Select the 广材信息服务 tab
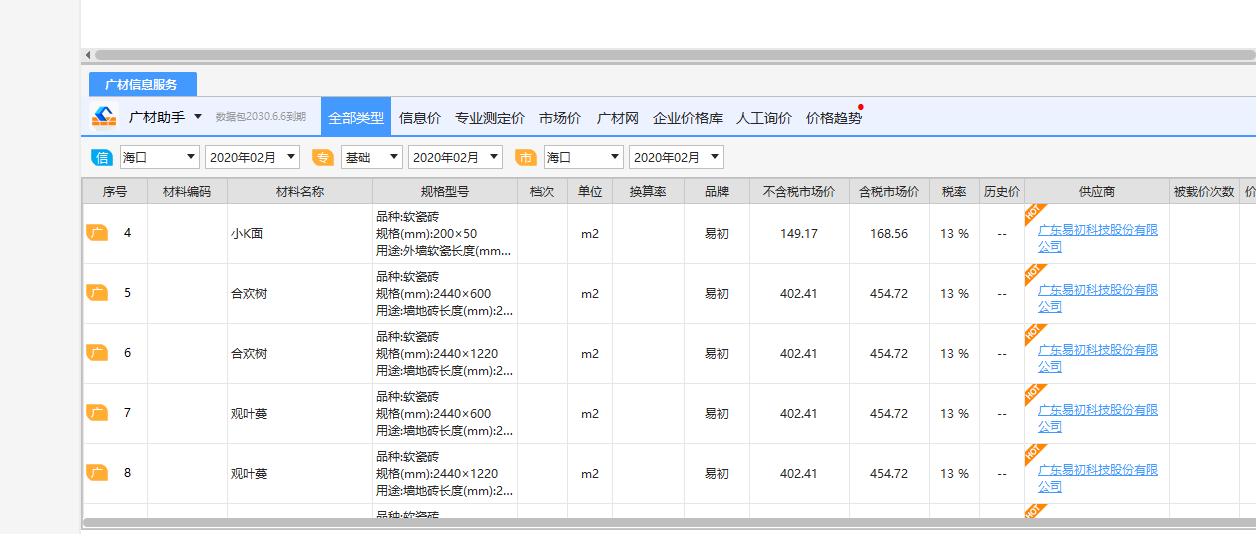 143,84
